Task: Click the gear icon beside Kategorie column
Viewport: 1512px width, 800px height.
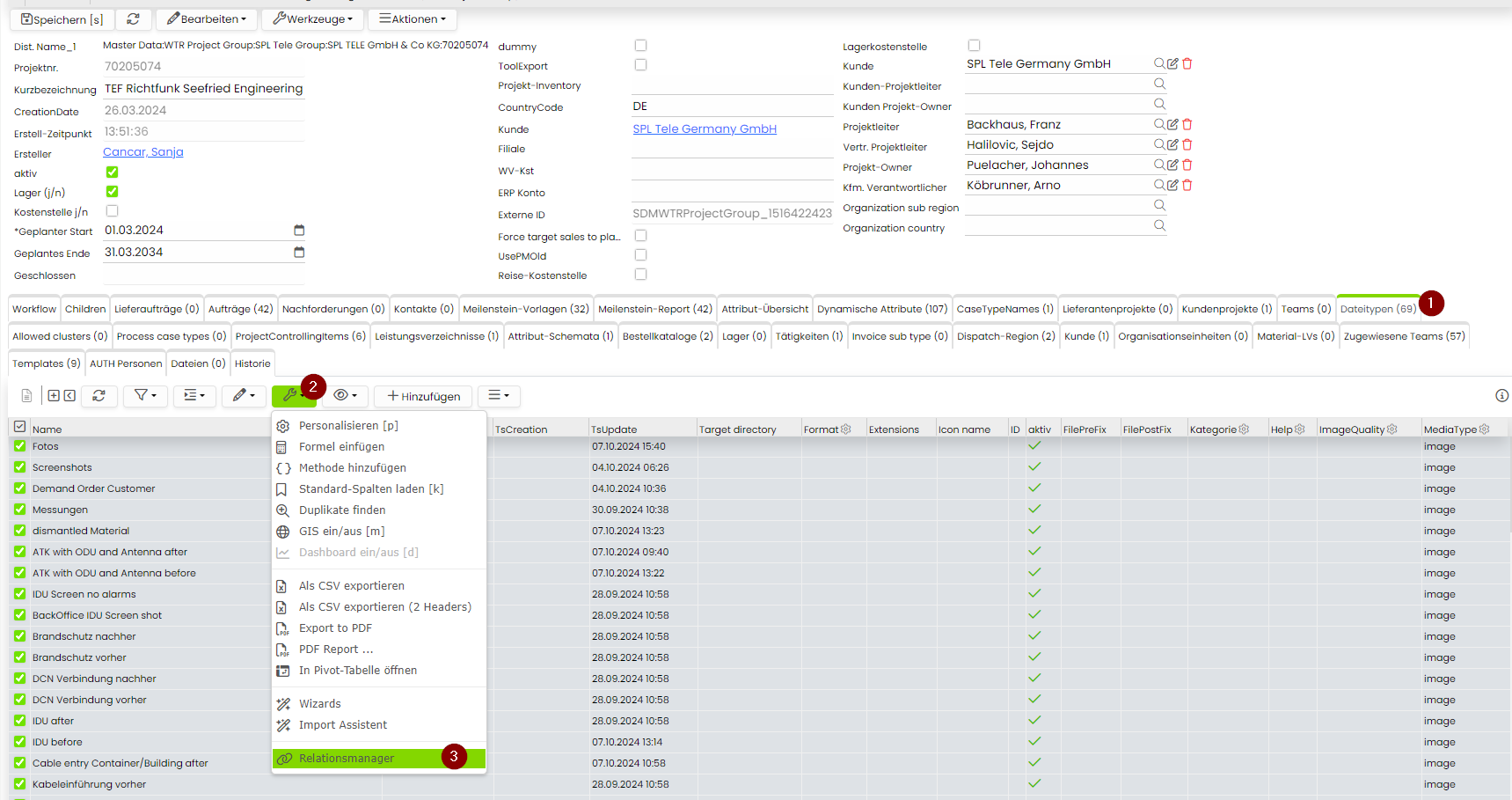Action: pos(1244,429)
